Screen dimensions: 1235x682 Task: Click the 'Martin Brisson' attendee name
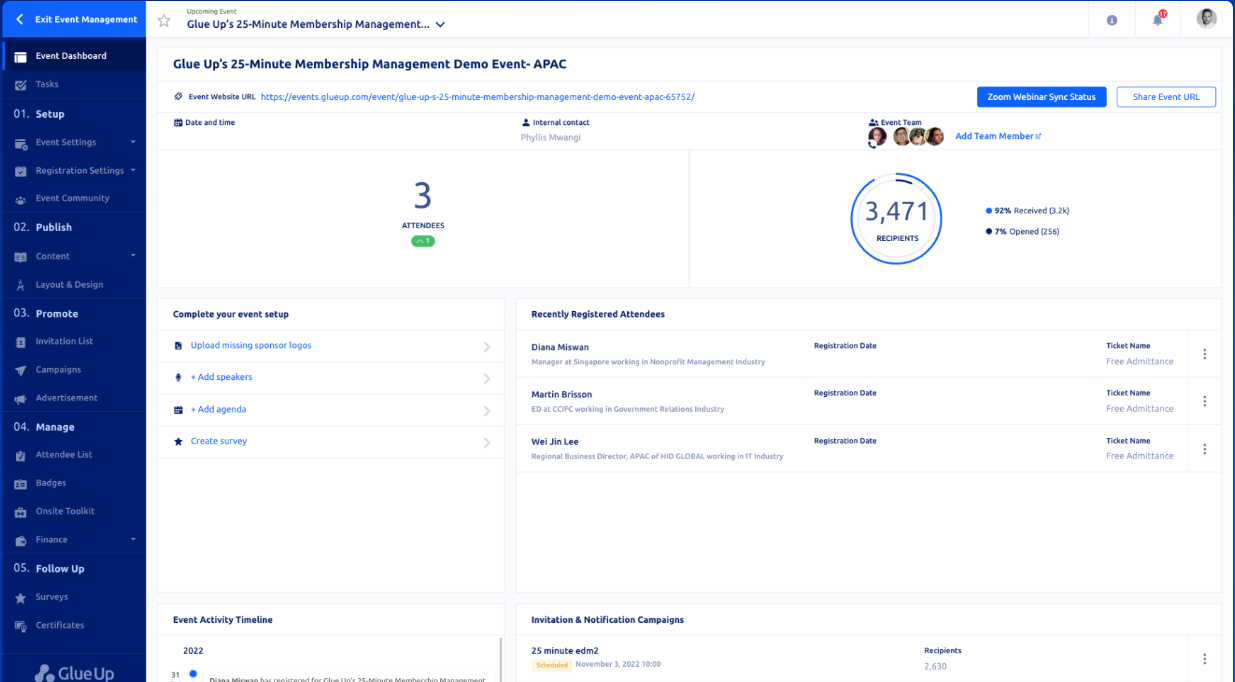coord(562,394)
